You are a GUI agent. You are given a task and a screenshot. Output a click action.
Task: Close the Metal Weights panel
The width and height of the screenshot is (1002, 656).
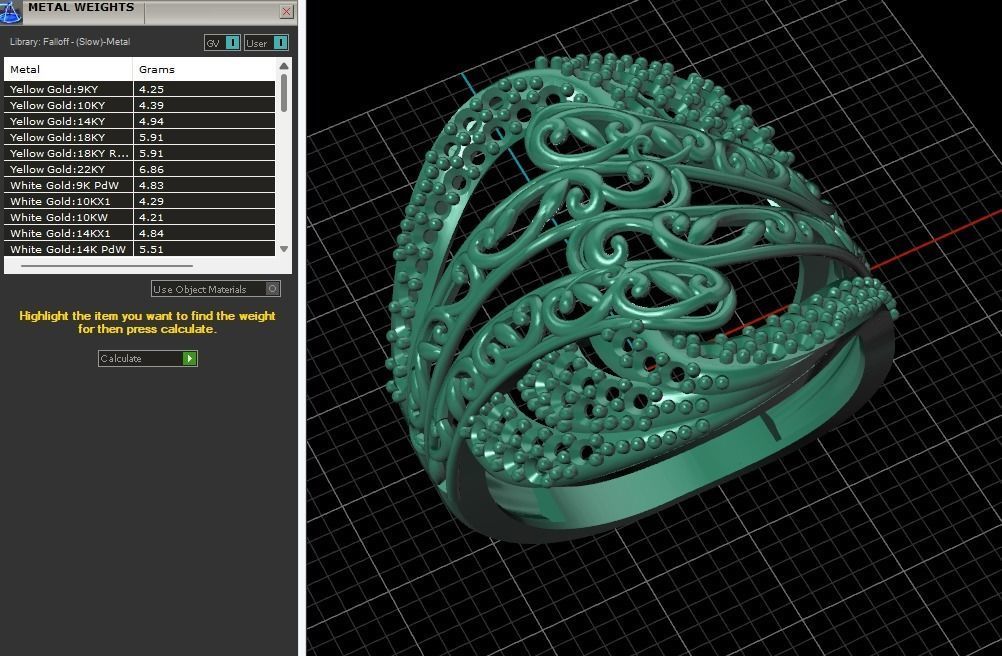286,11
